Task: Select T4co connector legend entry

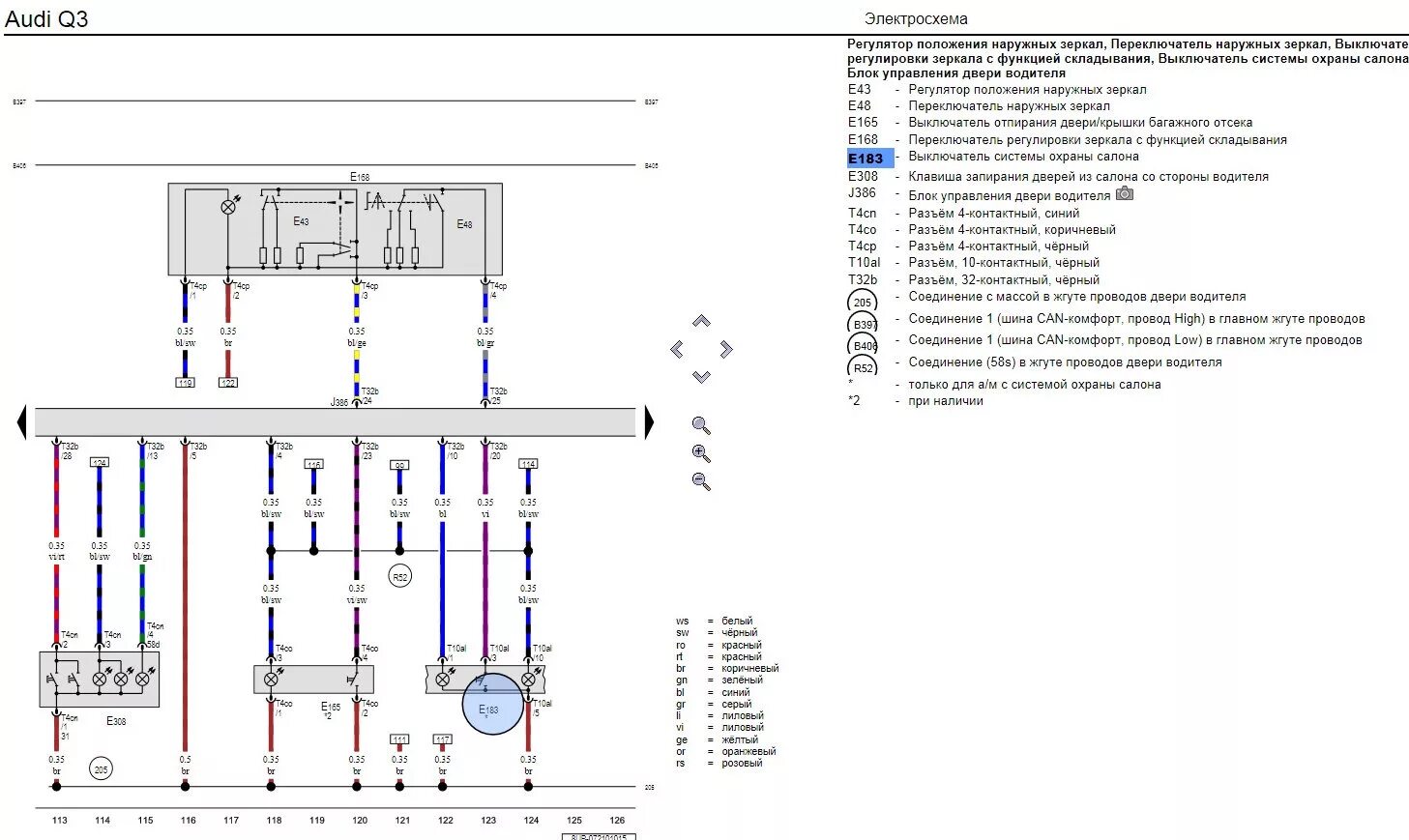Action: coord(982,230)
